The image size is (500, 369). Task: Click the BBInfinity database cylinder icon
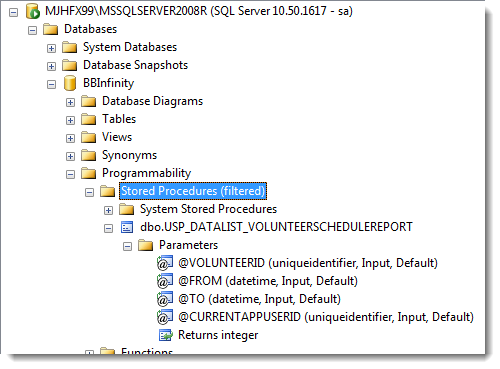pos(70,83)
